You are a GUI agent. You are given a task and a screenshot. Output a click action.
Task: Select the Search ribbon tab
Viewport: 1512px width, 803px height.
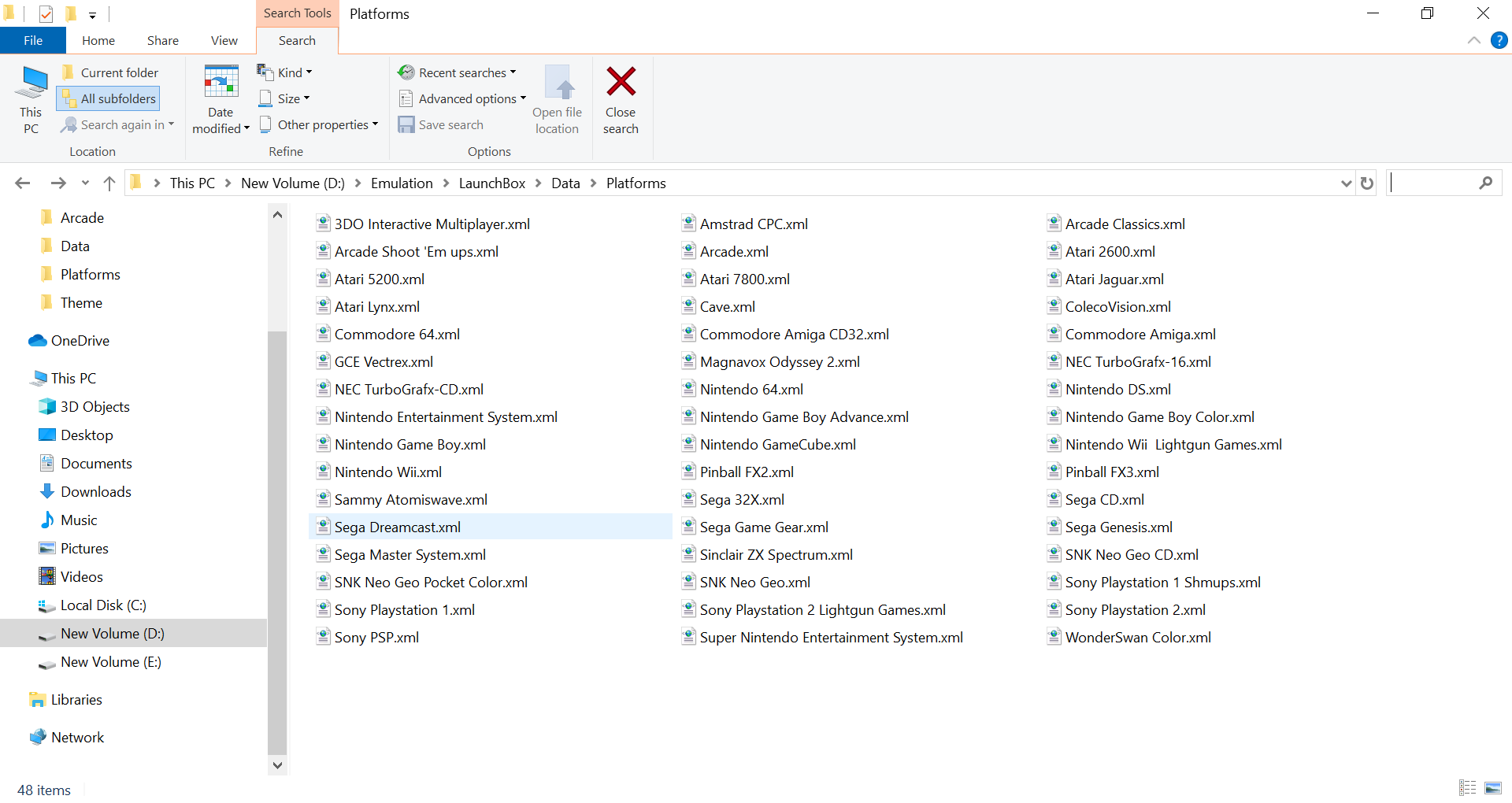tap(297, 40)
